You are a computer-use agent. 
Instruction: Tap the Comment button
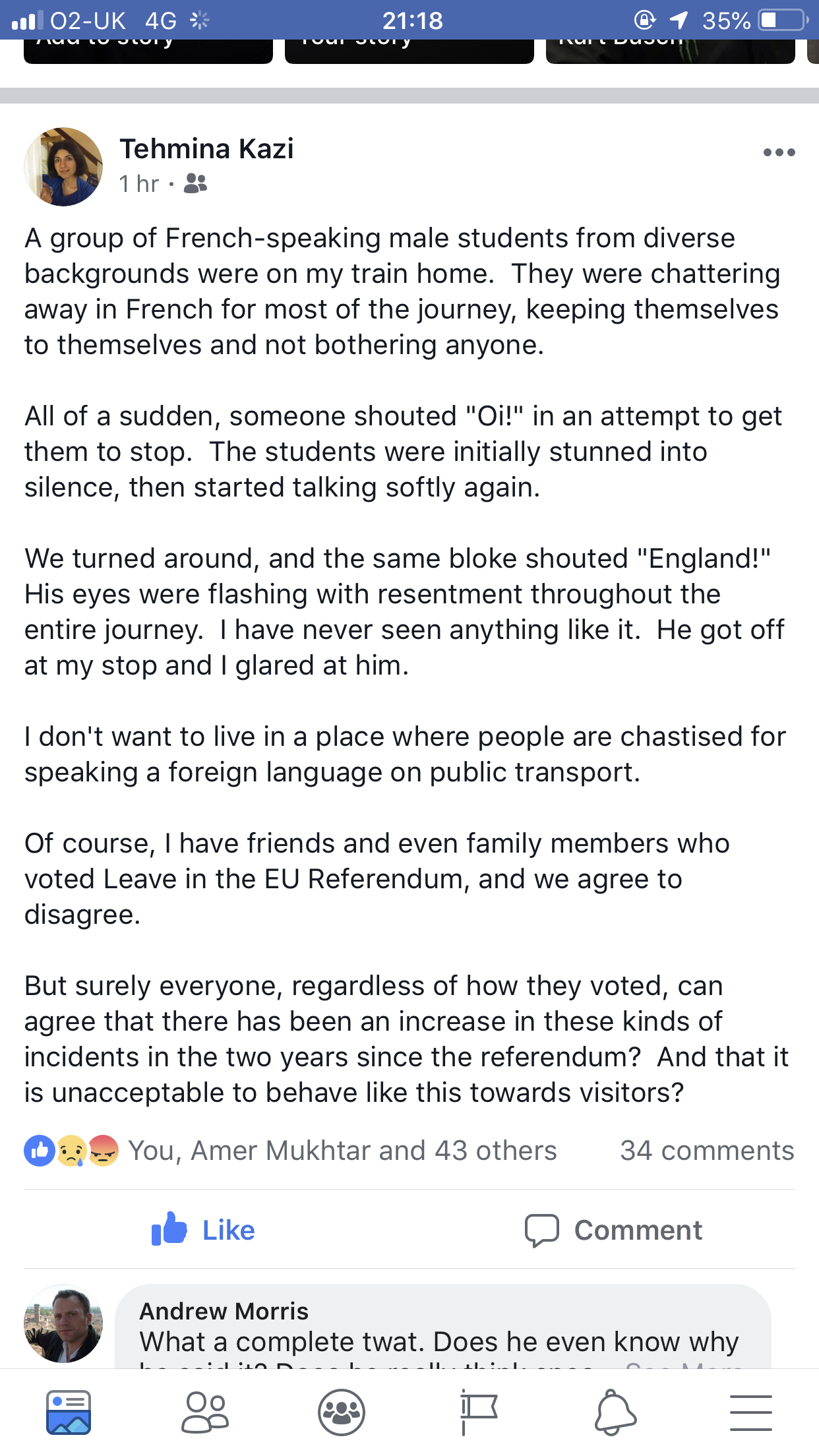point(614,1230)
